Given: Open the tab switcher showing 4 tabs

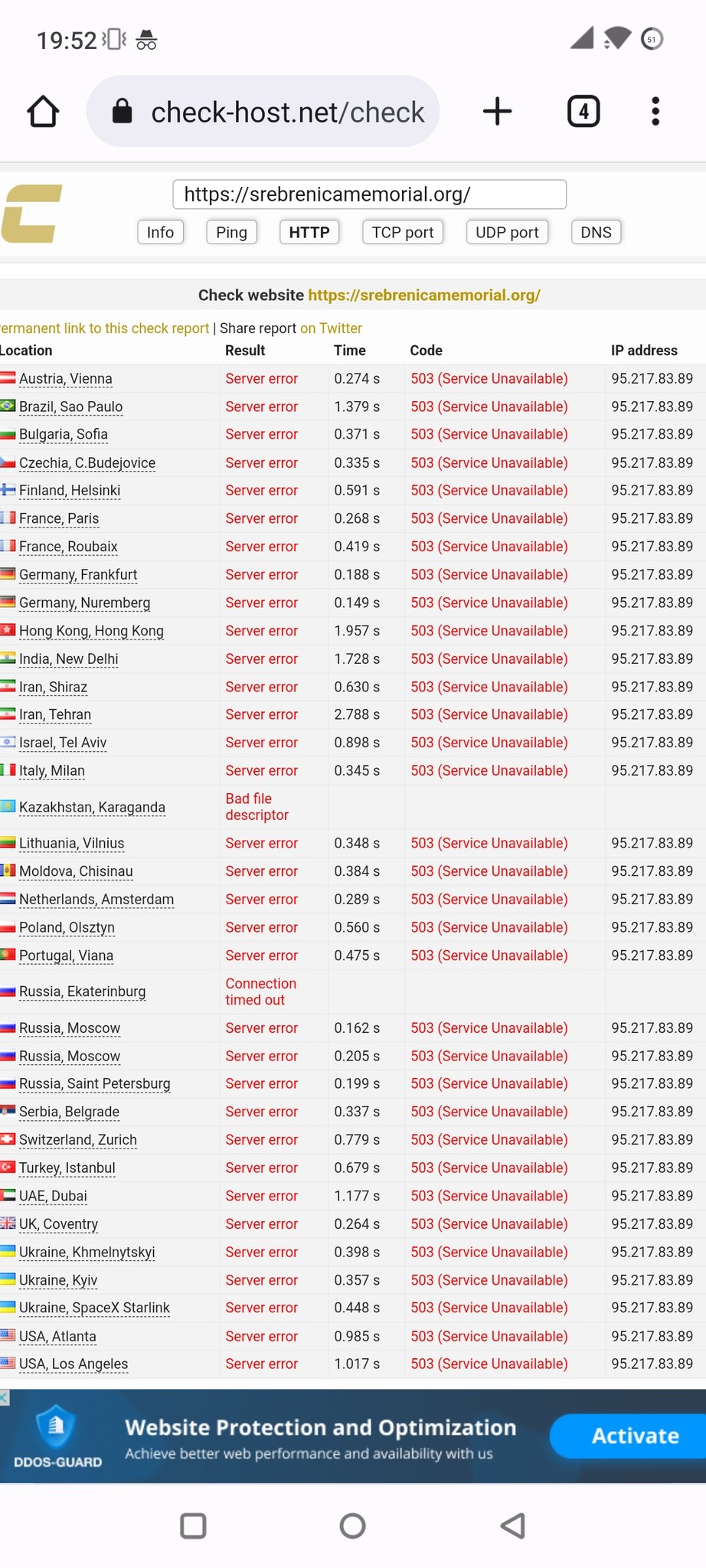Looking at the screenshot, I should click(x=583, y=112).
